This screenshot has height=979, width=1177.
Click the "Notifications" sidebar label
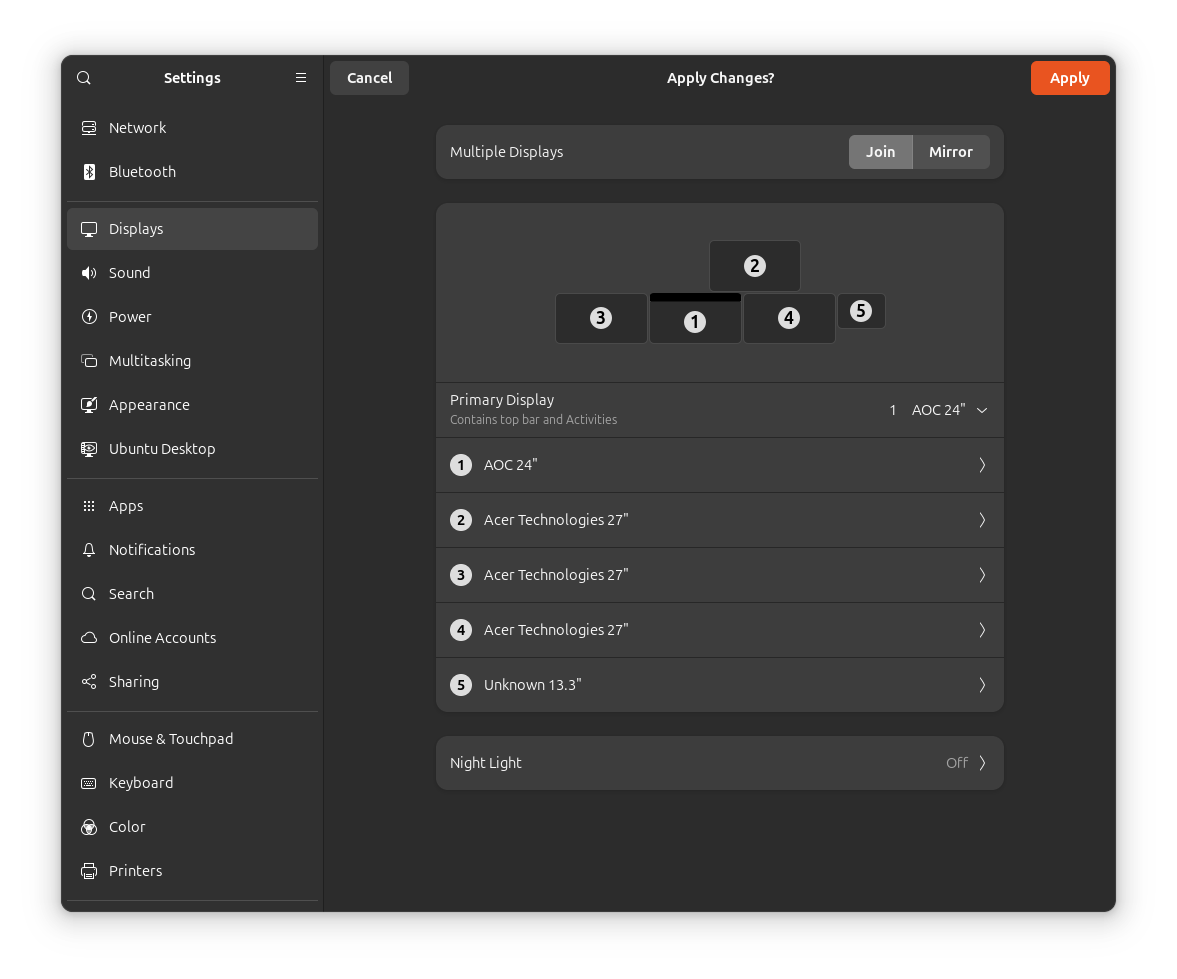pos(152,550)
